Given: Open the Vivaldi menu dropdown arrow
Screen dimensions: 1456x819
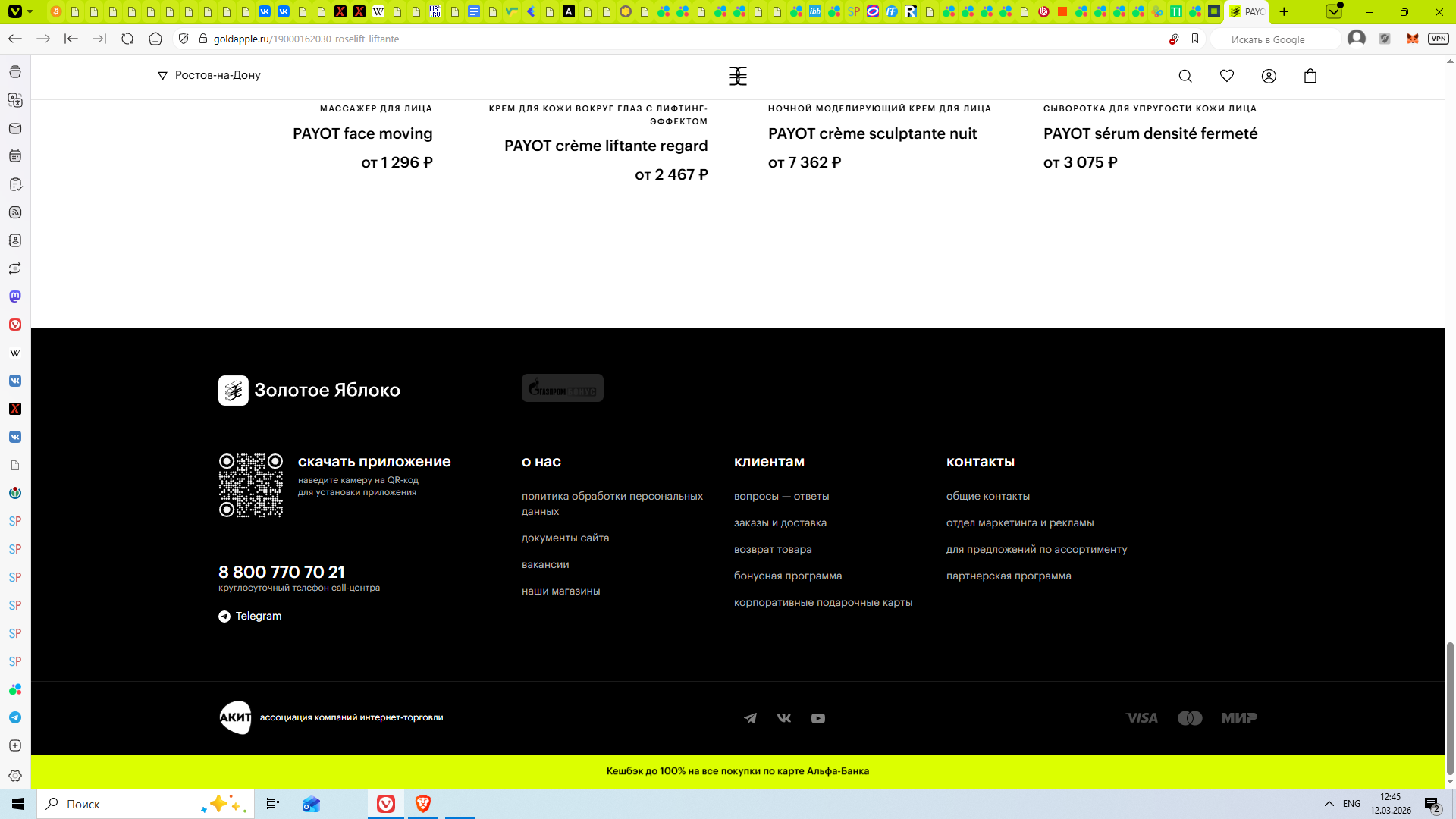Looking at the screenshot, I should click(x=30, y=11).
